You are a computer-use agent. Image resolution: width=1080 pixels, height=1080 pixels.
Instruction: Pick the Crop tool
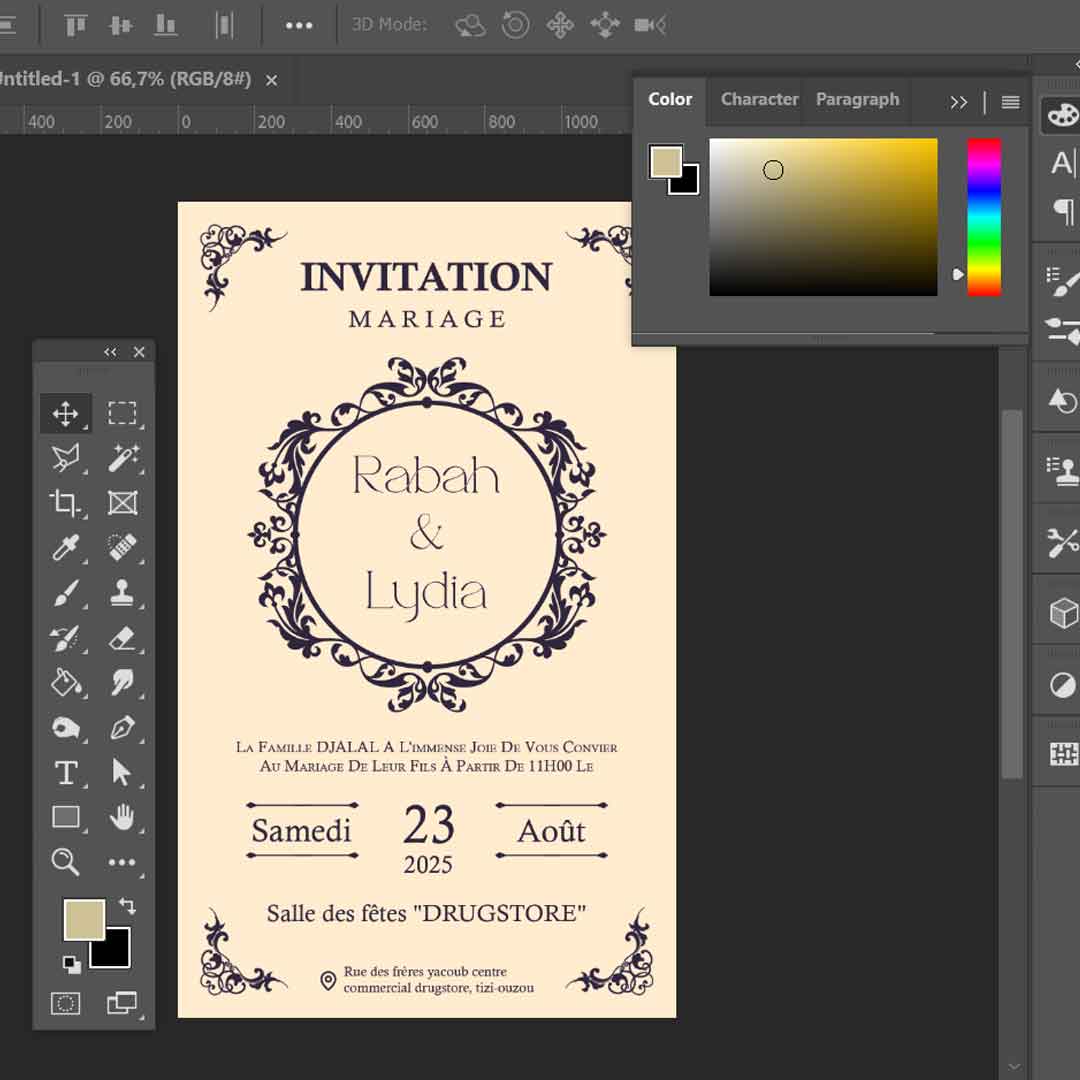[65, 502]
